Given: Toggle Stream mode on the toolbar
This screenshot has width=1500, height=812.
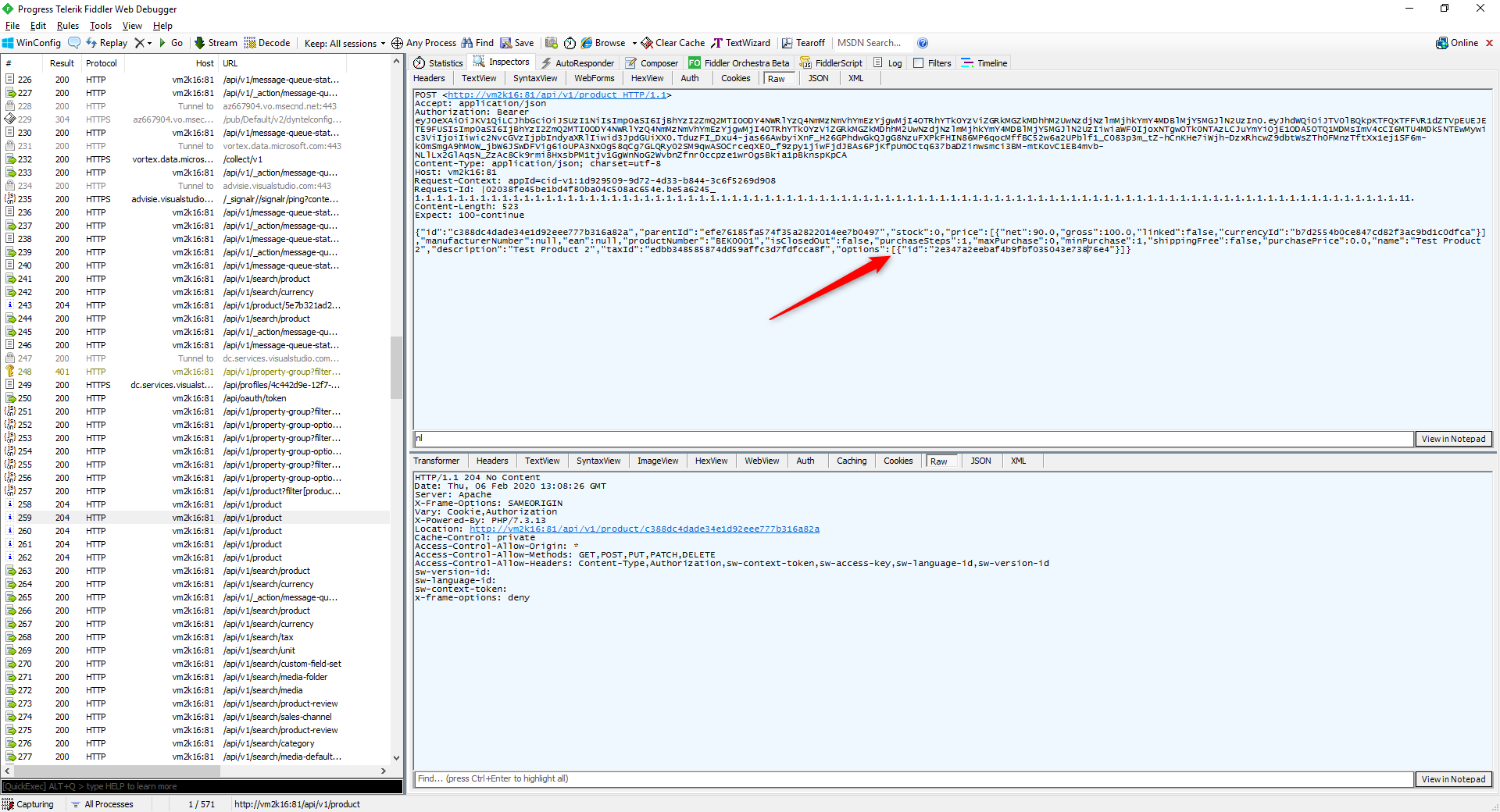Looking at the screenshot, I should [x=216, y=43].
